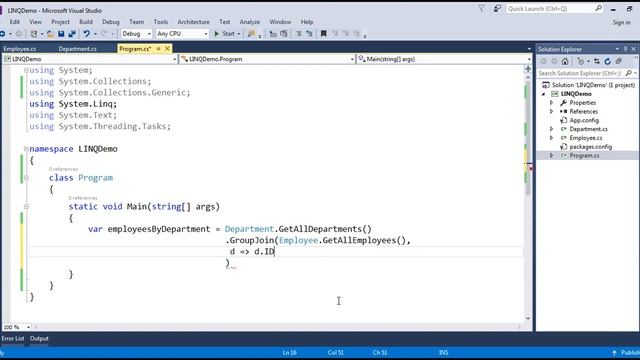Open the Output tab
Screen dimensions: 640x360
tap(39, 338)
